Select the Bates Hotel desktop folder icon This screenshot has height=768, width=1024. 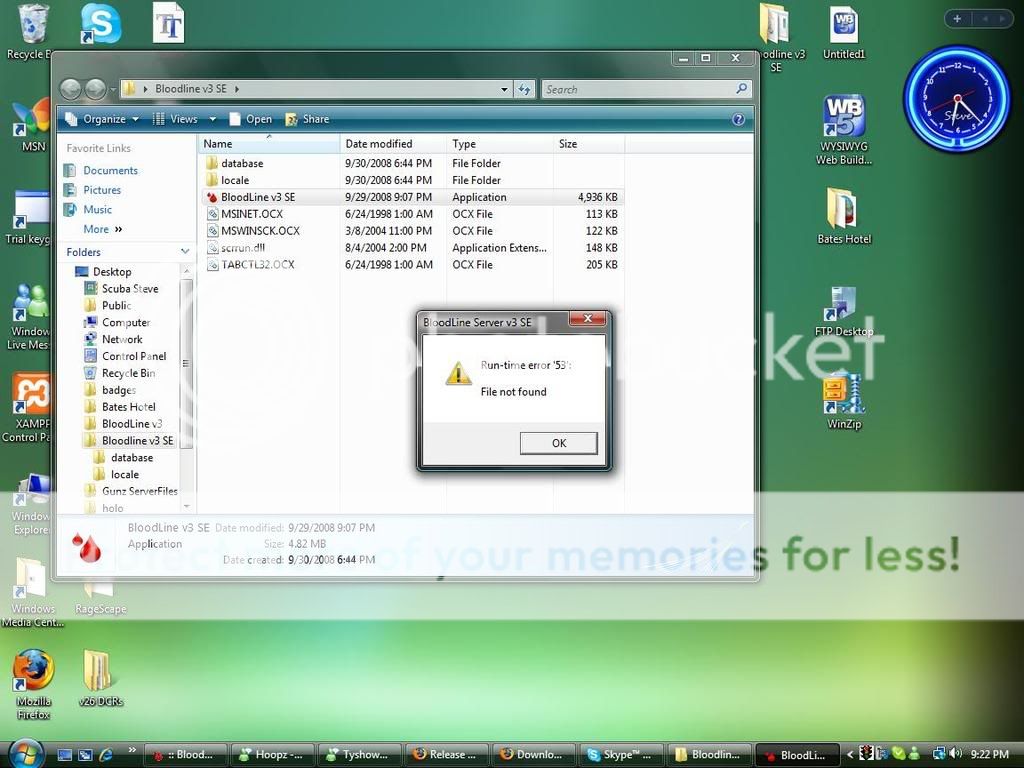844,216
